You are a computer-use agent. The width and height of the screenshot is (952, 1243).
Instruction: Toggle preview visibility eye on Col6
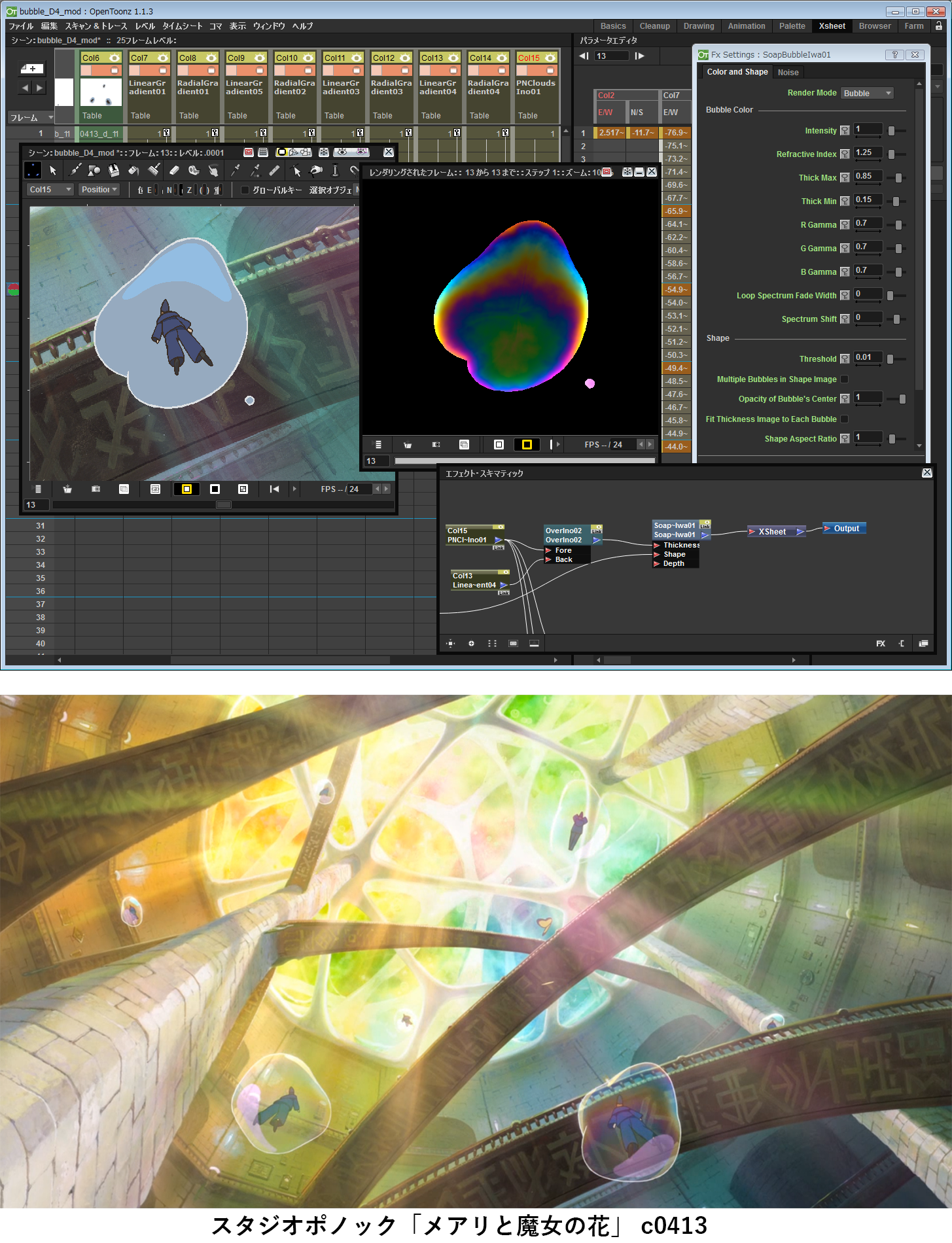tap(115, 58)
